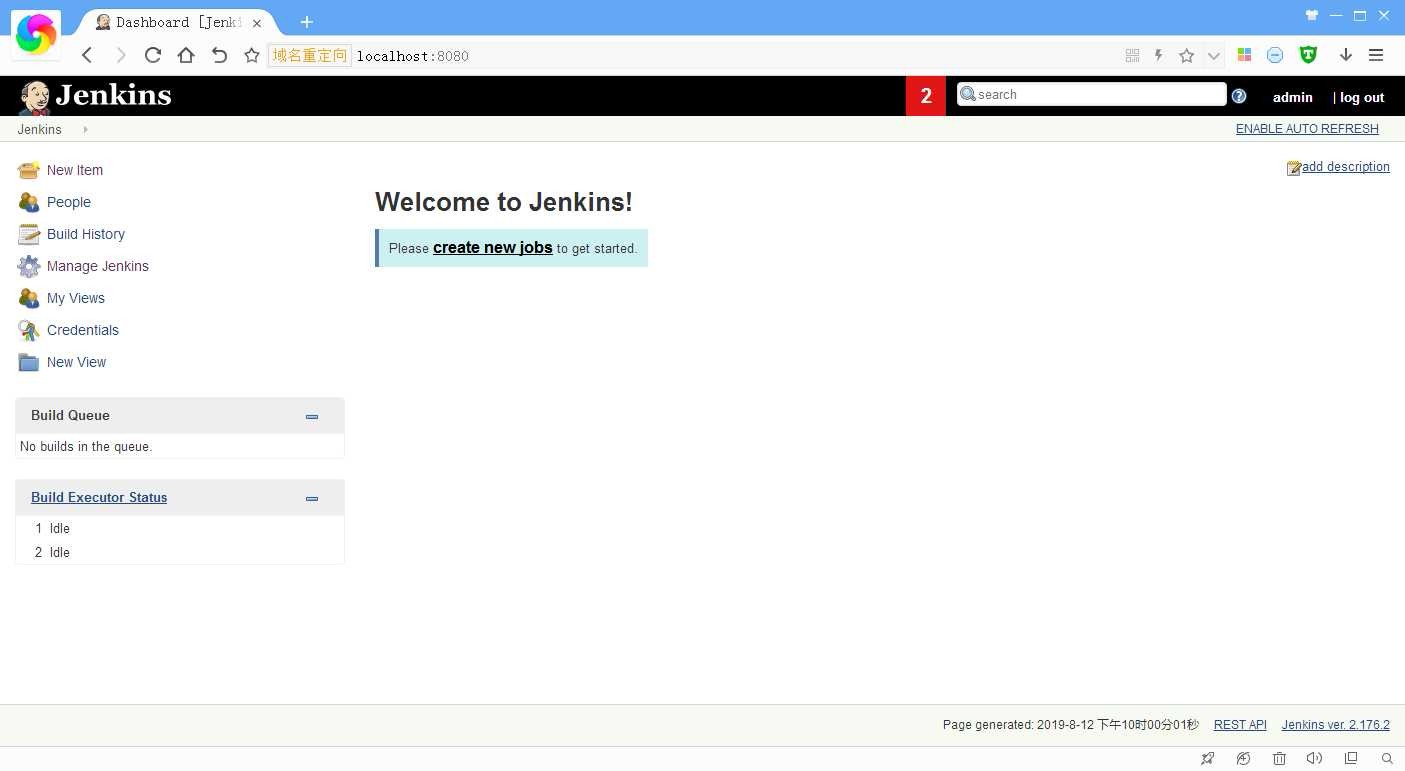Click the trash icon in bottom status bar
The width and height of the screenshot is (1405, 771).
(1279, 759)
